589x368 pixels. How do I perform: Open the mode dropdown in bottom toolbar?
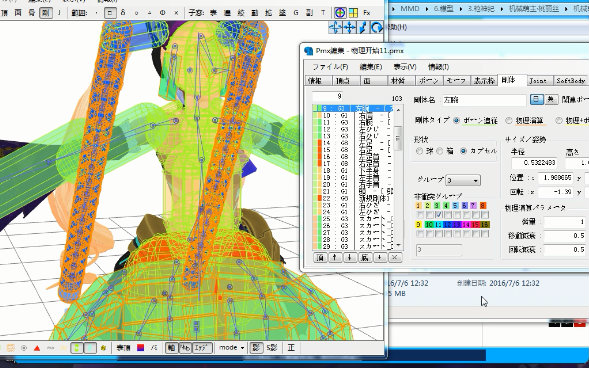coord(231,348)
